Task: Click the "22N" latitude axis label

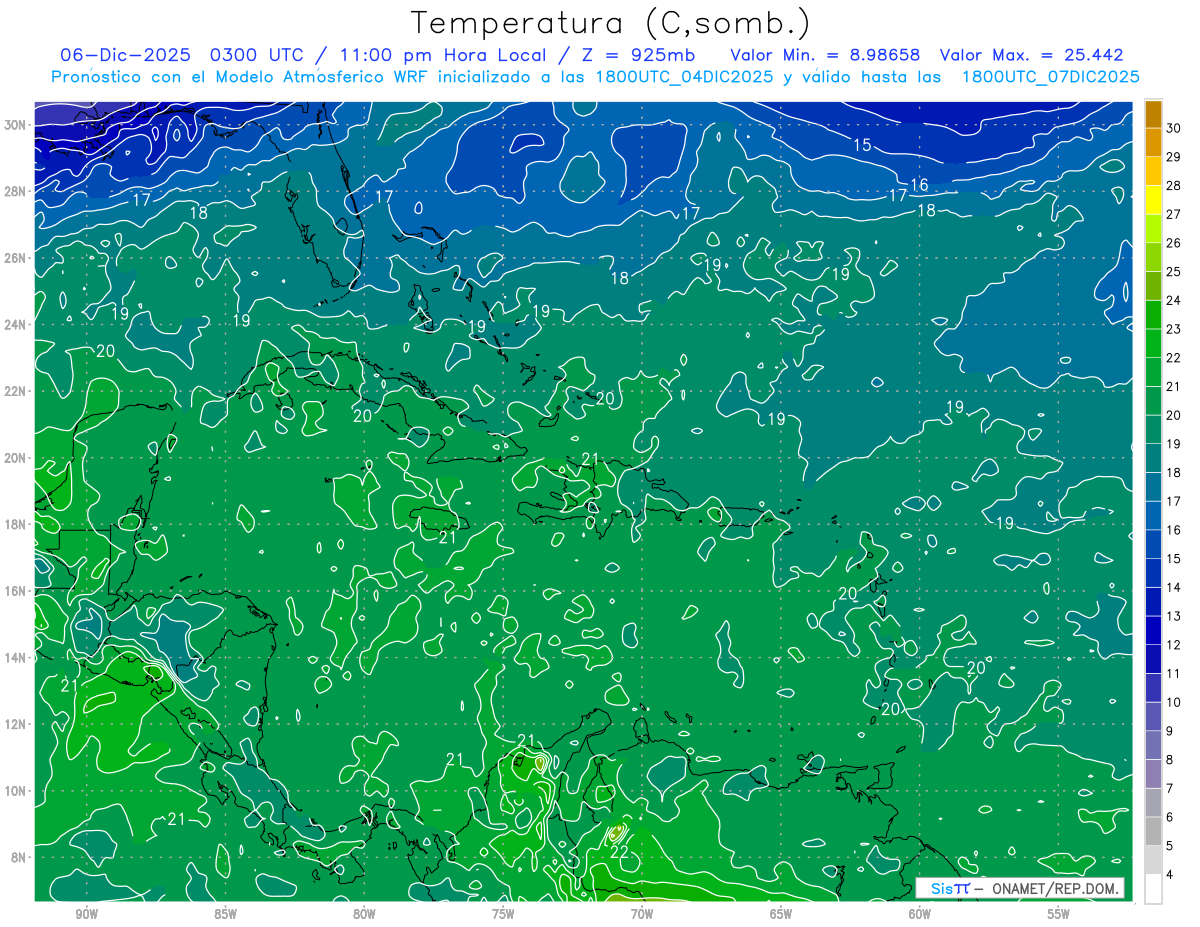Action: 15,391
